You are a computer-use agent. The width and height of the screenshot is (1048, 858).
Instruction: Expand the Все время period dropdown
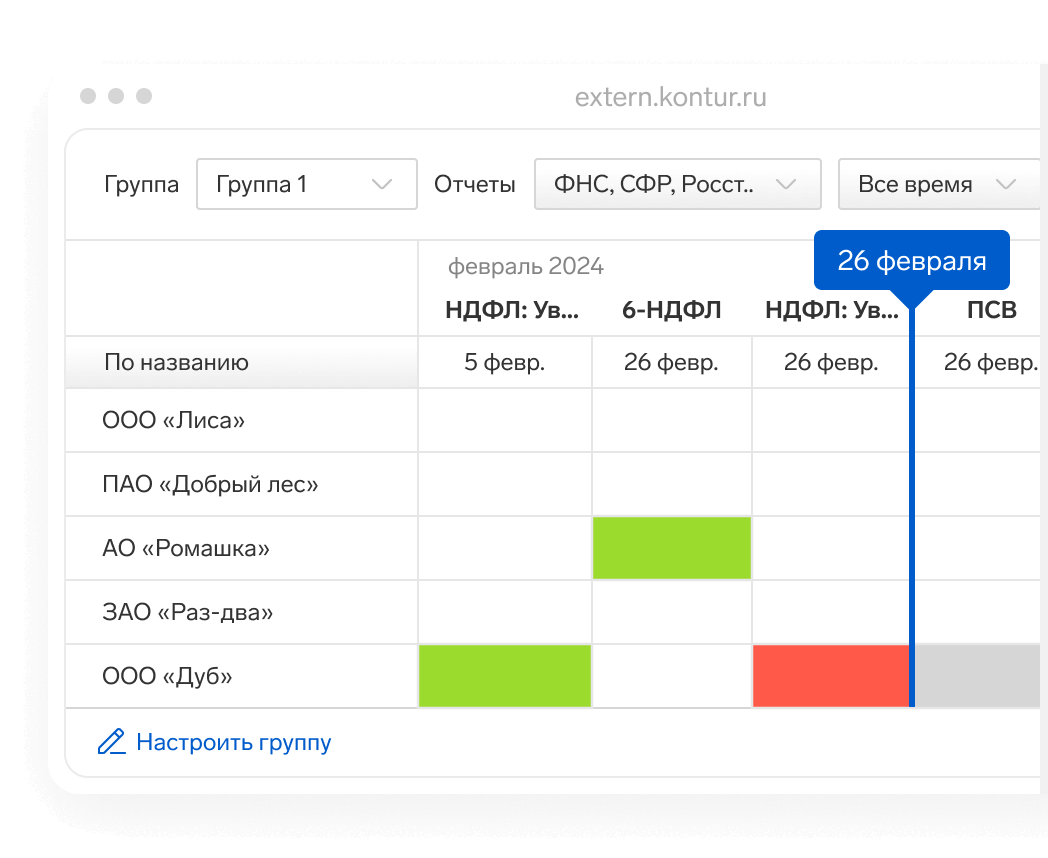(x=936, y=184)
